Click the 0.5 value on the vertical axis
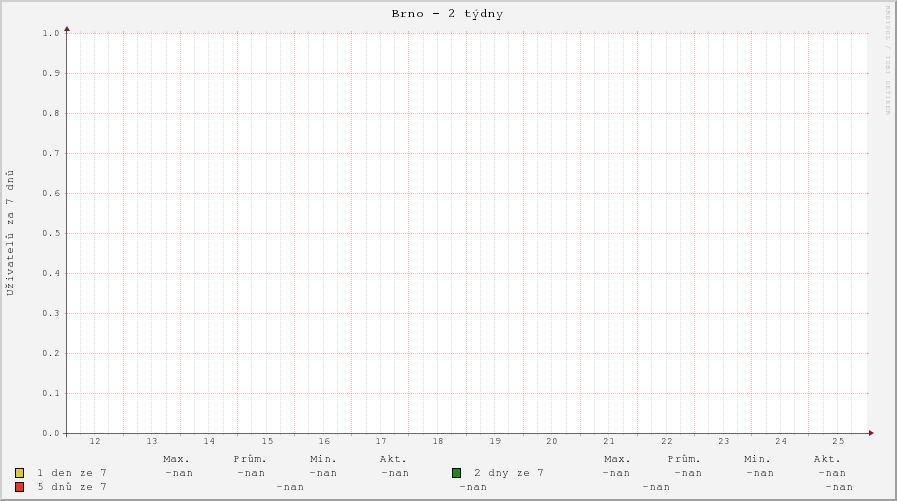 [x=51, y=234]
